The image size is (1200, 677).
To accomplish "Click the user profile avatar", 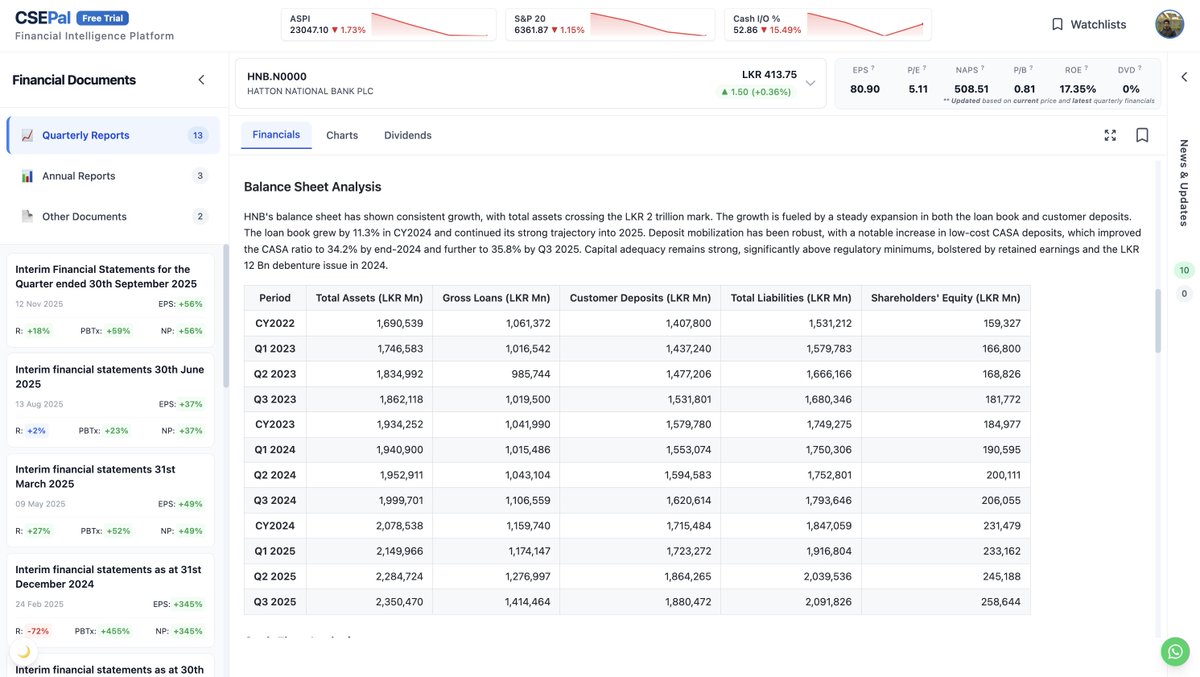I will [x=1169, y=24].
